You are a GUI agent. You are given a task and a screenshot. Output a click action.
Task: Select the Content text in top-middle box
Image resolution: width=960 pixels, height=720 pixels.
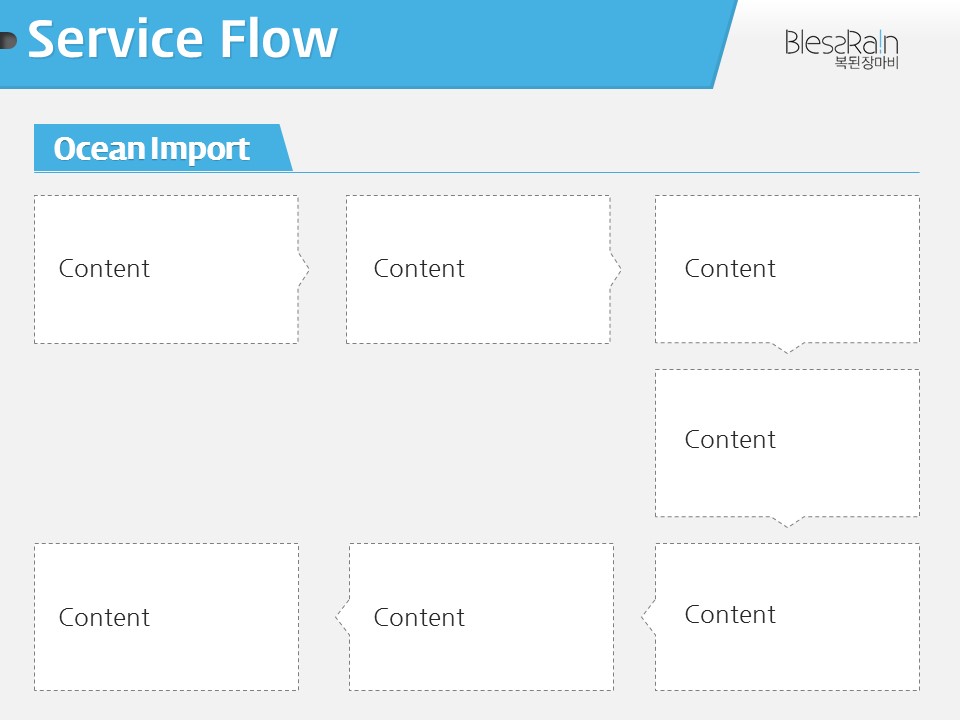(x=419, y=269)
